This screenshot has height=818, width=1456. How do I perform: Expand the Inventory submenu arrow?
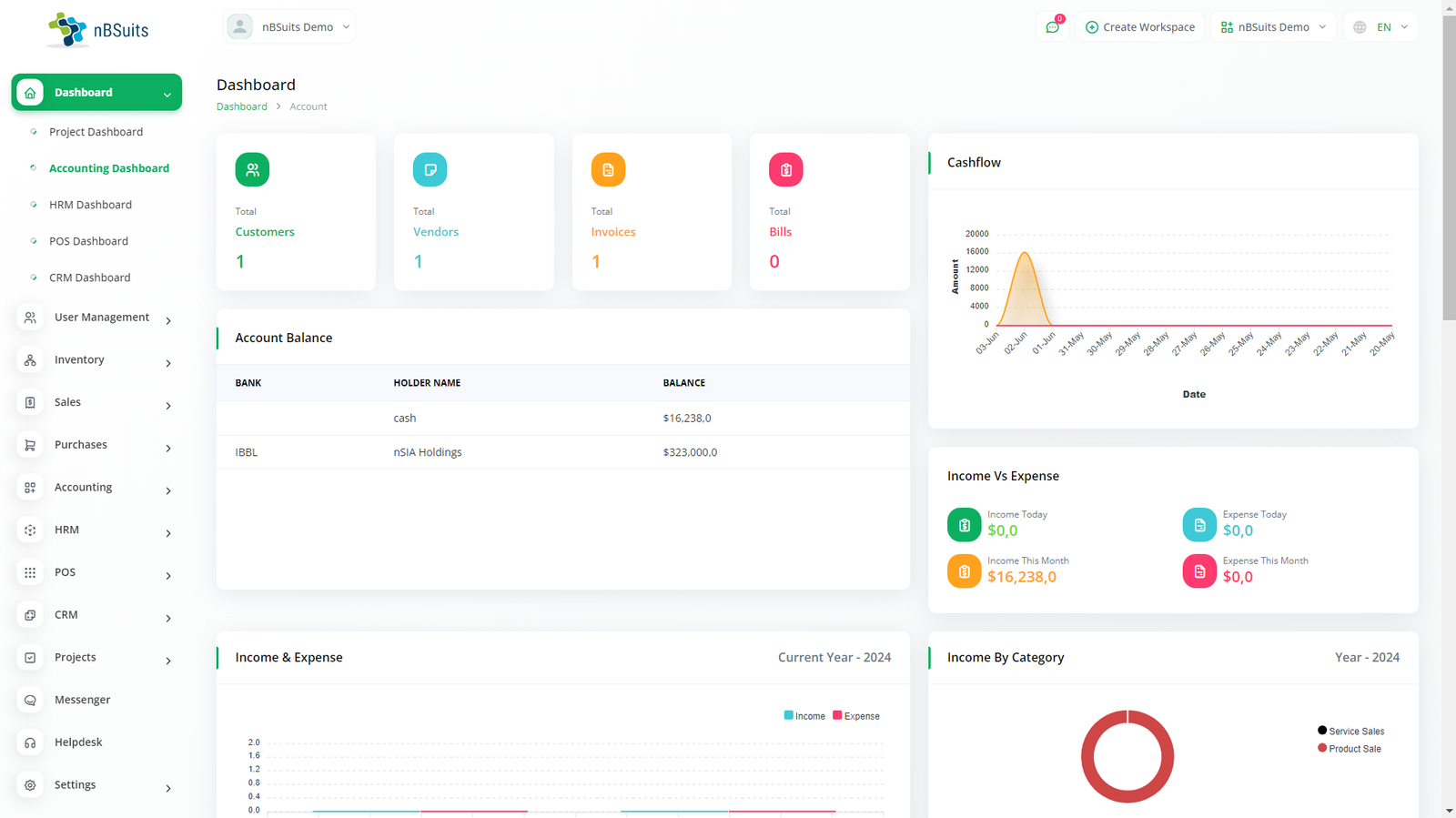168,363
